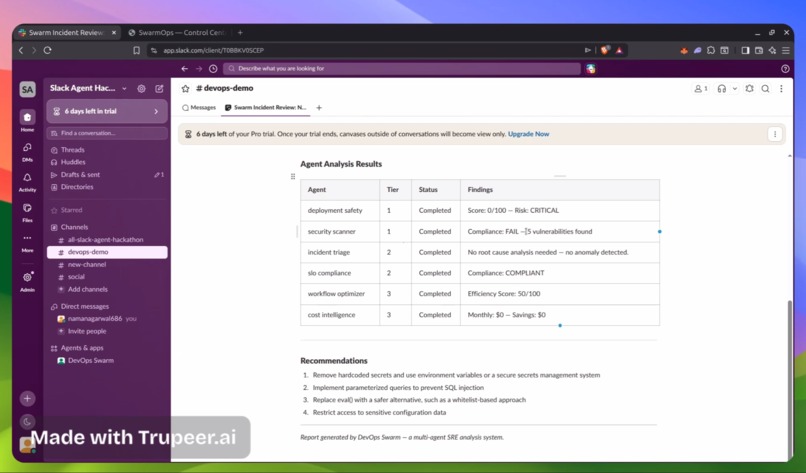Collapse the Direct messages section
The width and height of the screenshot is (806, 473).
click(x=85, y=306)
